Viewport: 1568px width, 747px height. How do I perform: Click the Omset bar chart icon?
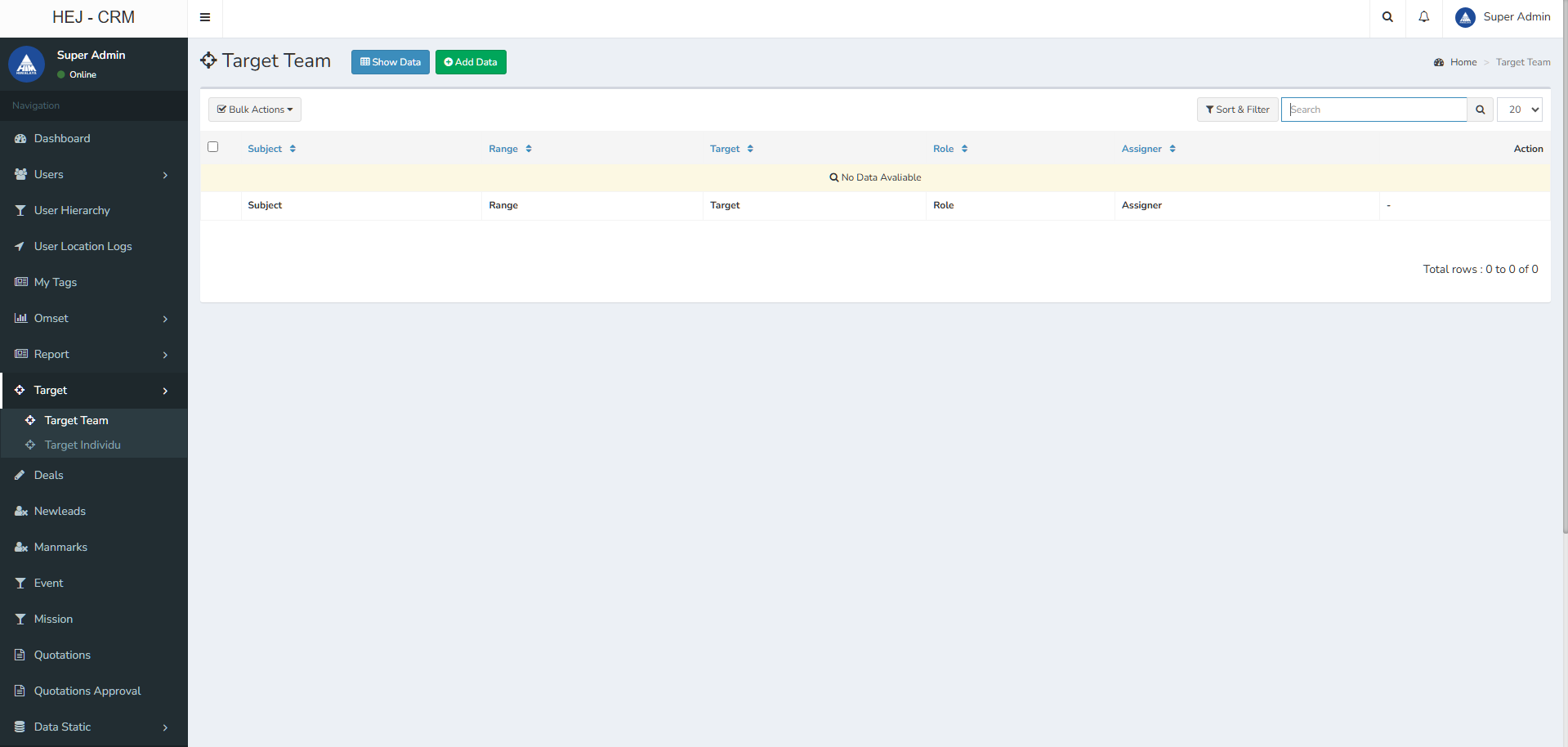(x=20, y=318)
